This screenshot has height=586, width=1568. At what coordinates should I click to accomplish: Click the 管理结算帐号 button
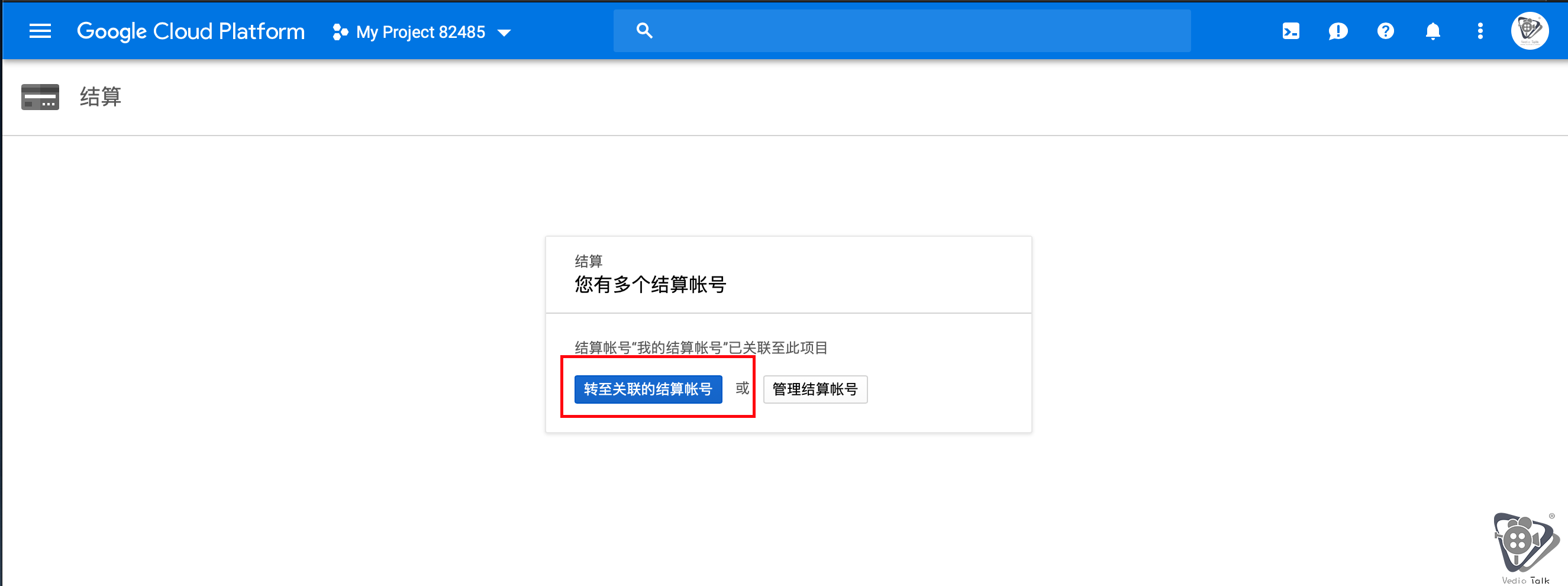click(x=815, y=389)
